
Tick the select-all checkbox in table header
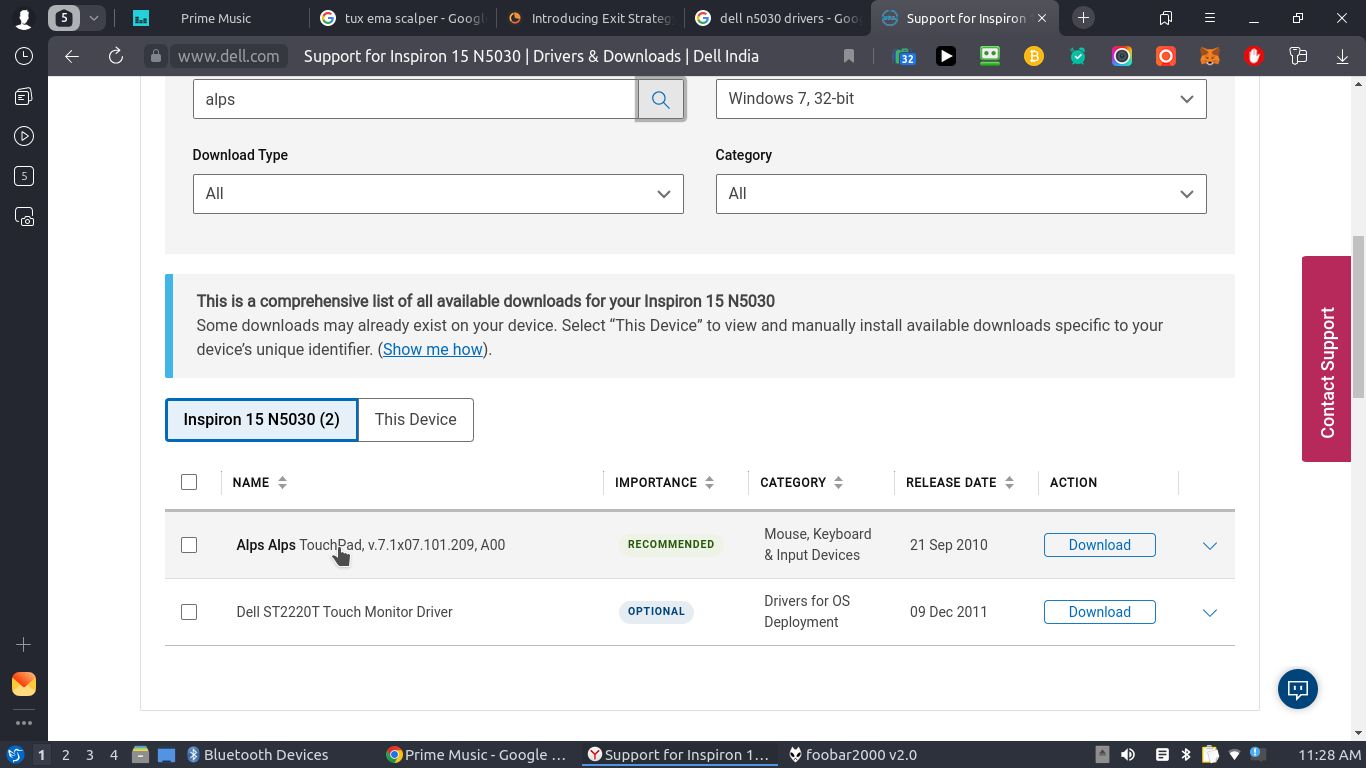189,482
